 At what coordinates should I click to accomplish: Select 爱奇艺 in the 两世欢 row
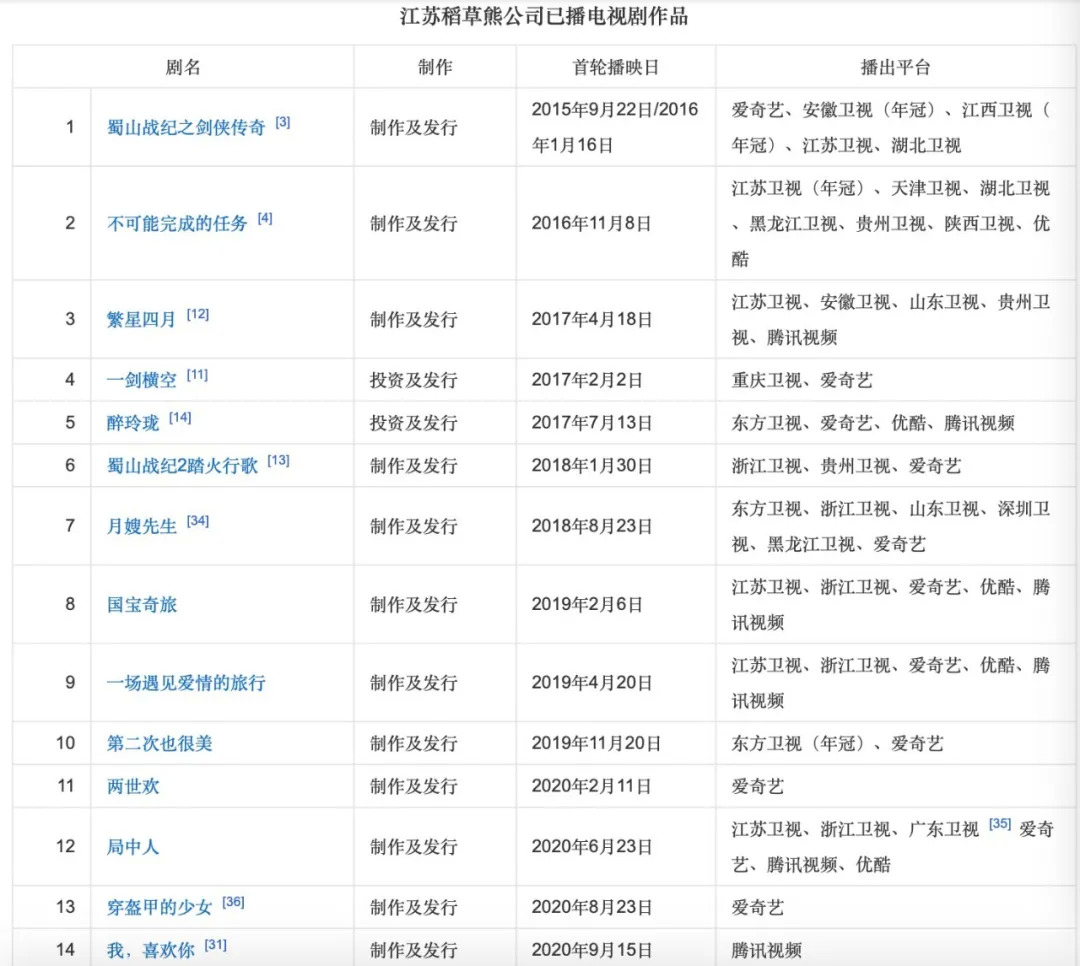(x=758, y=787)
